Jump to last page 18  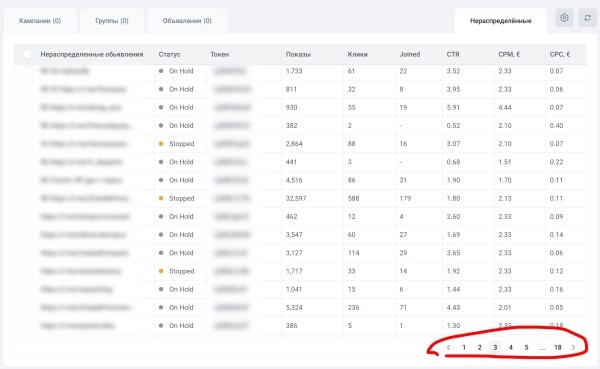pos(558,348)
